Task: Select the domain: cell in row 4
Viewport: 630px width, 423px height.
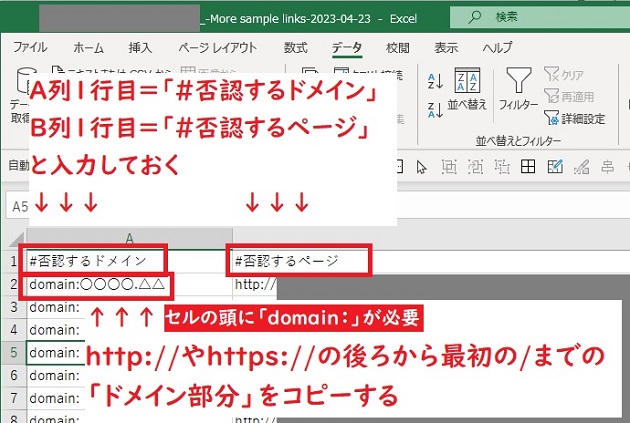Action: 55,330
